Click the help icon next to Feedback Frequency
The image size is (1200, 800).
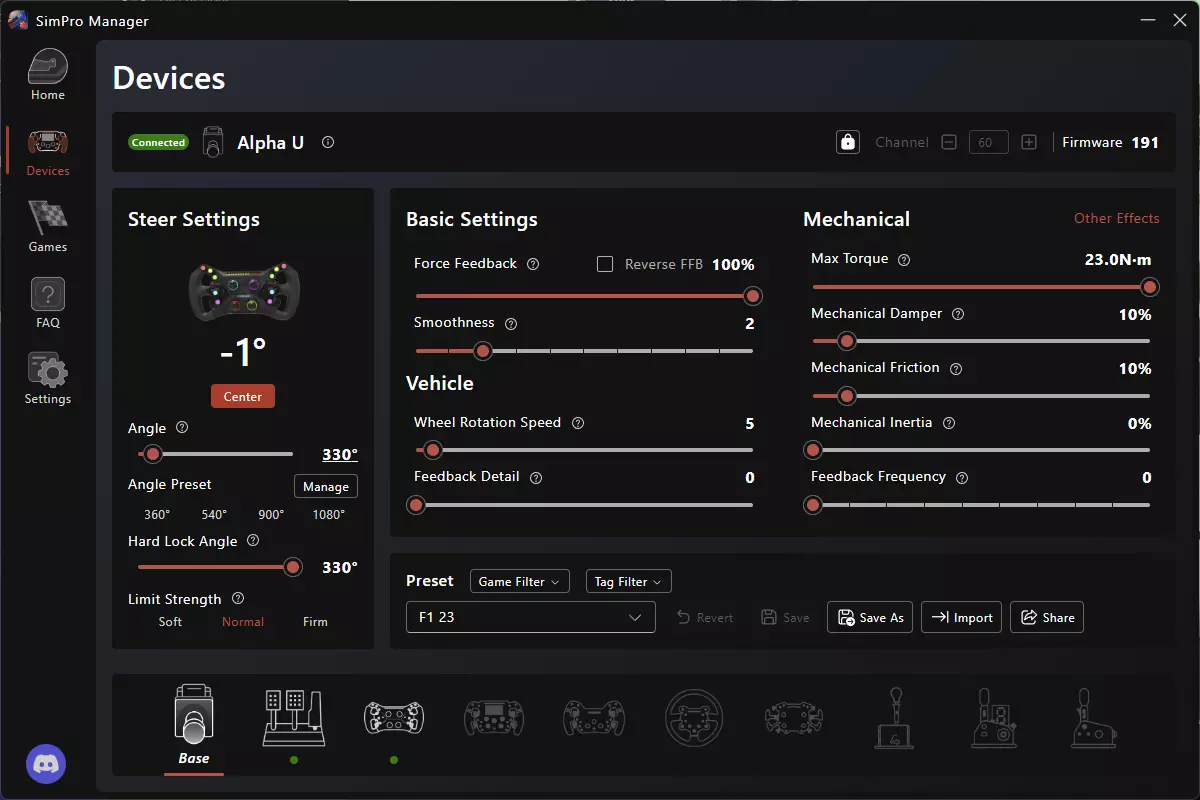tap(962, 478)
